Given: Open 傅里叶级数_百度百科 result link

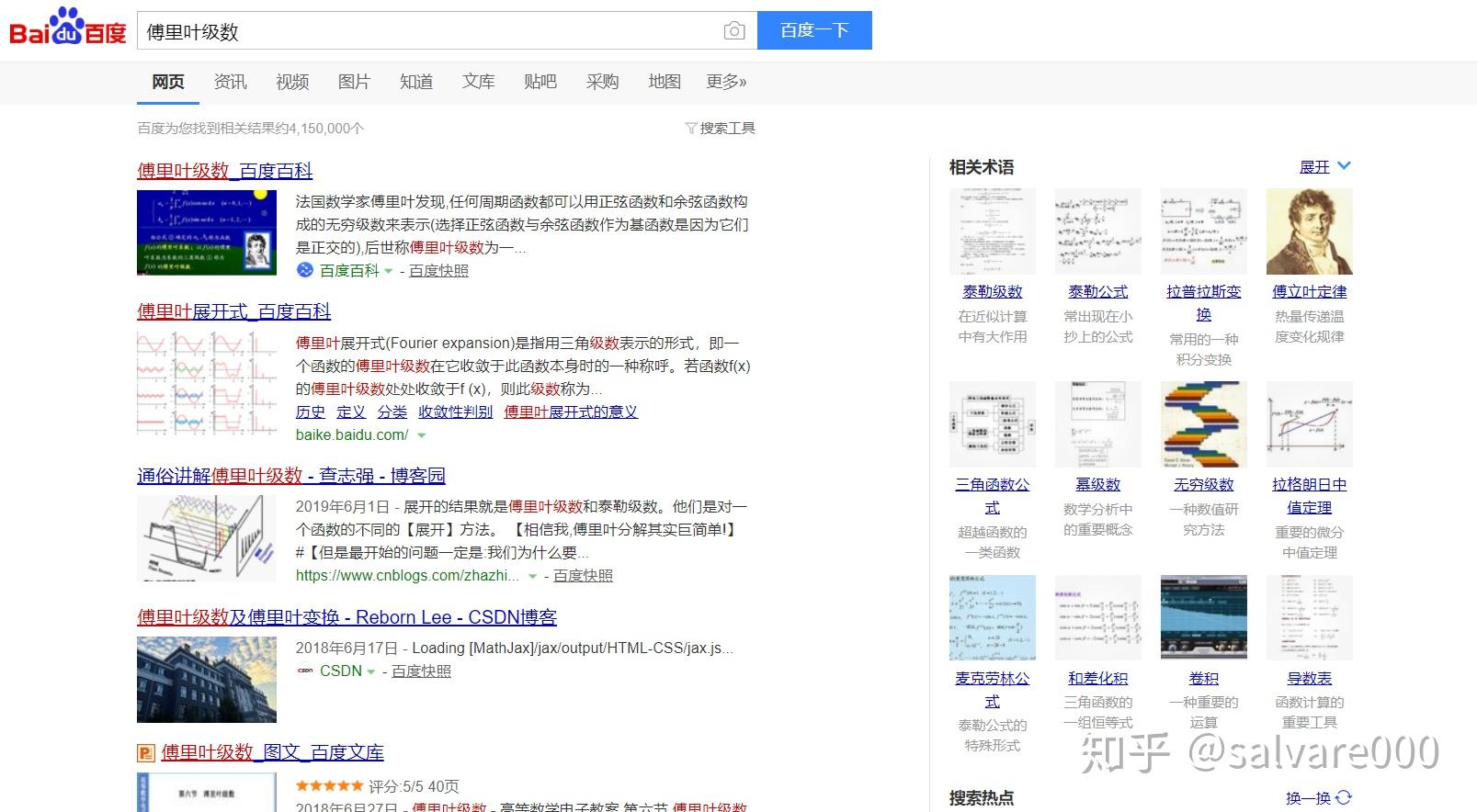Looking at the screenshot, I should click(x=225, y=171).
